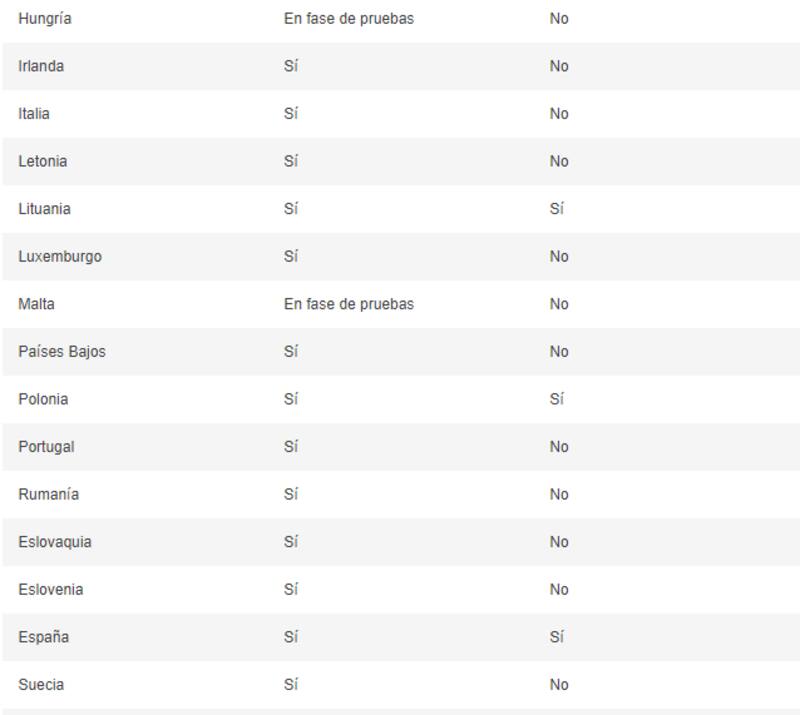The width and height of the screenshot is (800, 715).
Task: Select the España country name
Action: [44, 637]
